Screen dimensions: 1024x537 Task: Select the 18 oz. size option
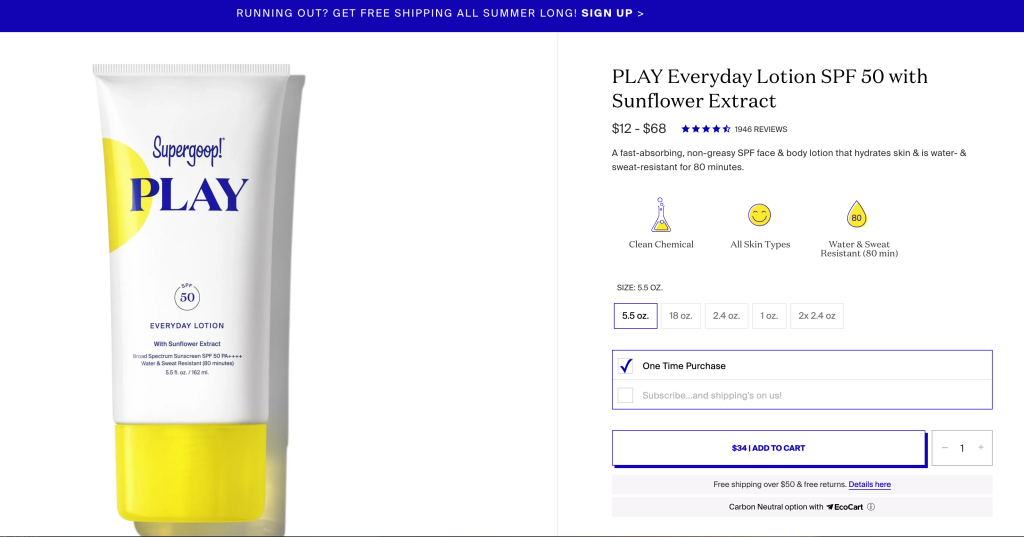(680, 316)
